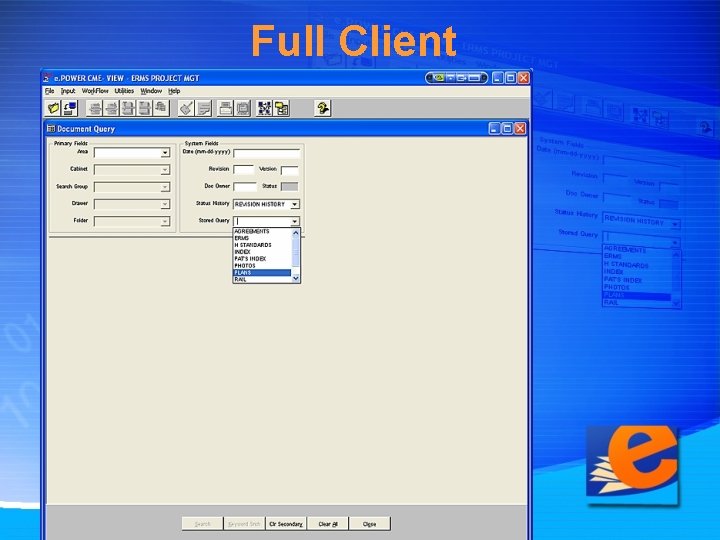Viewport: 720px width, 540px height.
Task: Click the brush clear toolbar icon
Action: (x=186, y=108)
